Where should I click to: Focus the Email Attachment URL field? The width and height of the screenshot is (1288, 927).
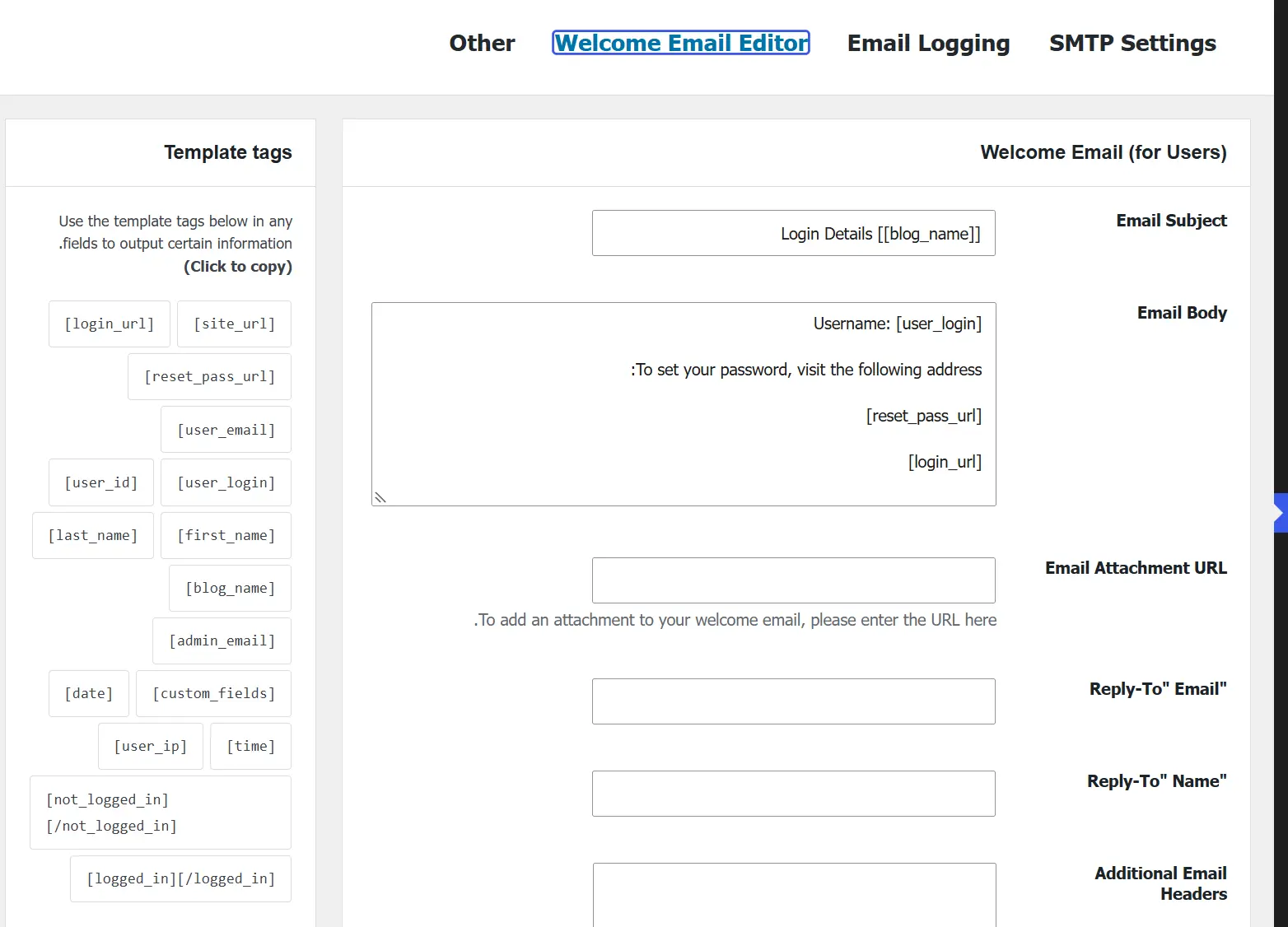[x=794, y=580]
